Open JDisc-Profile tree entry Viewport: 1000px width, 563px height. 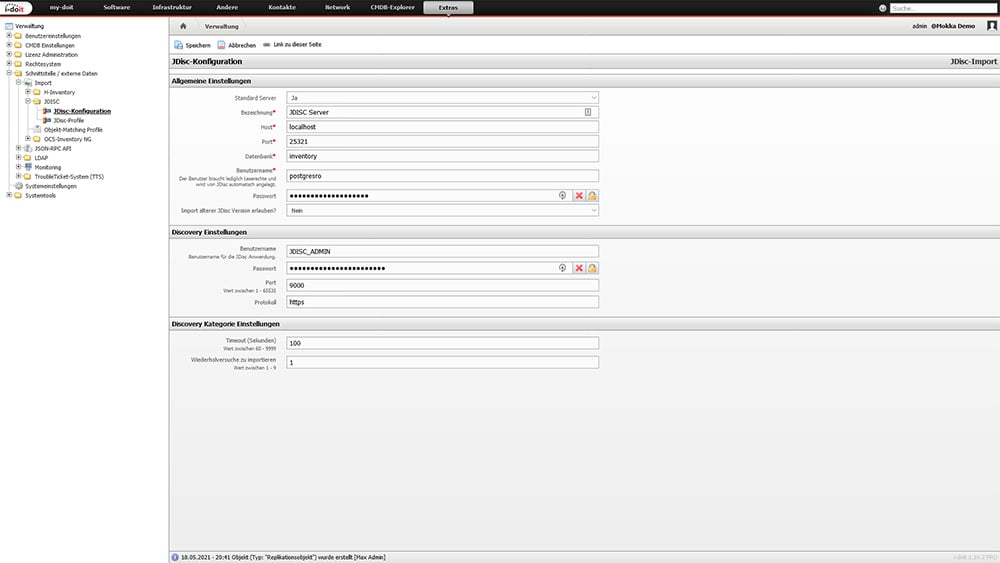(68, 120)
